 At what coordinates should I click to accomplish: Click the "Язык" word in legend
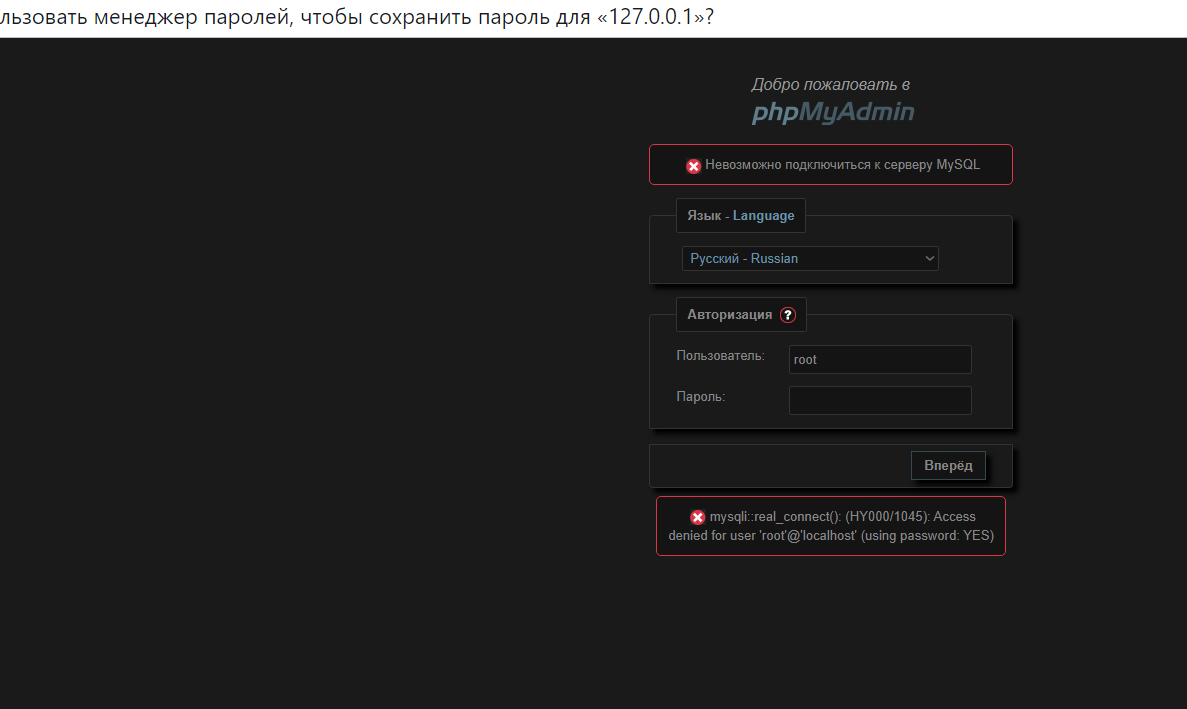[x=704, y=215]
